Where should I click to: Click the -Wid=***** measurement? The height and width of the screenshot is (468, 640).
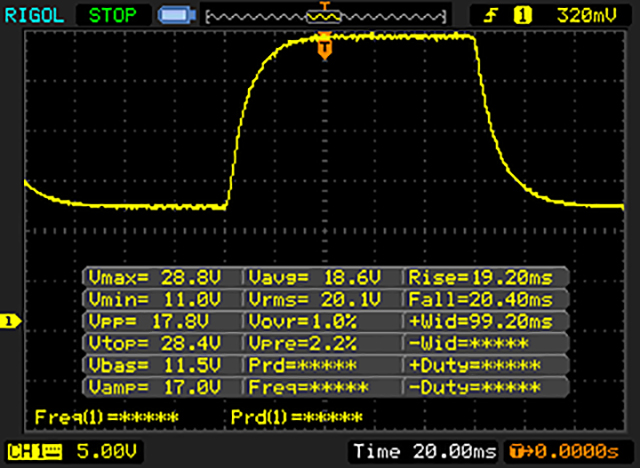[x=469, y=343]
